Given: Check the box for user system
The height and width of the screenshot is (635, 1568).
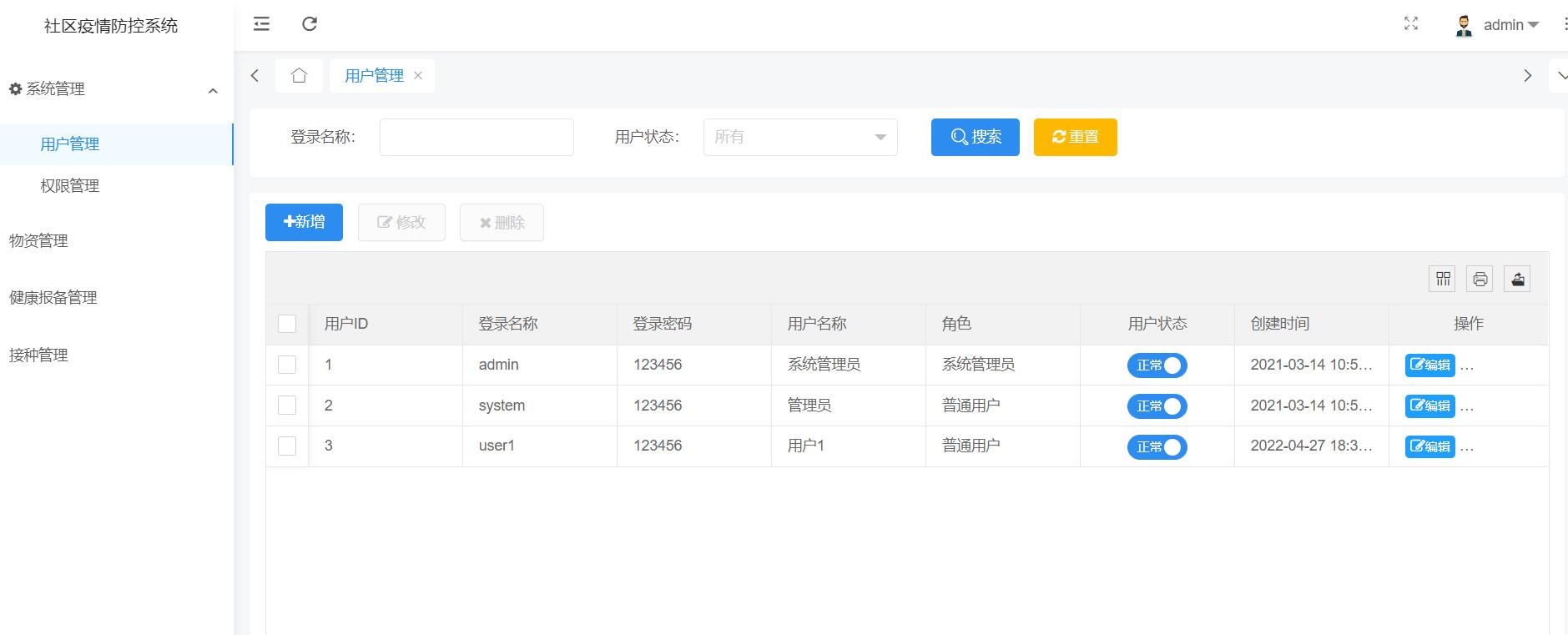Looking at the screenshot, I should tap(287, 406).
